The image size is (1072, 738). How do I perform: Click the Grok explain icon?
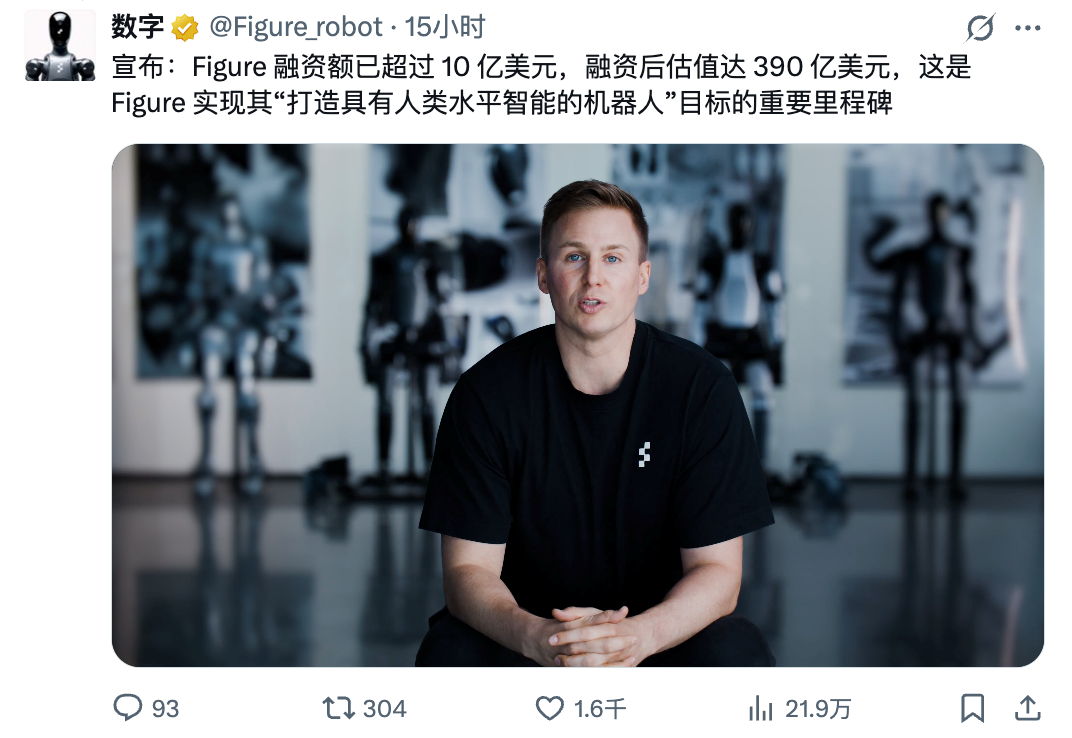pos(980,28)
